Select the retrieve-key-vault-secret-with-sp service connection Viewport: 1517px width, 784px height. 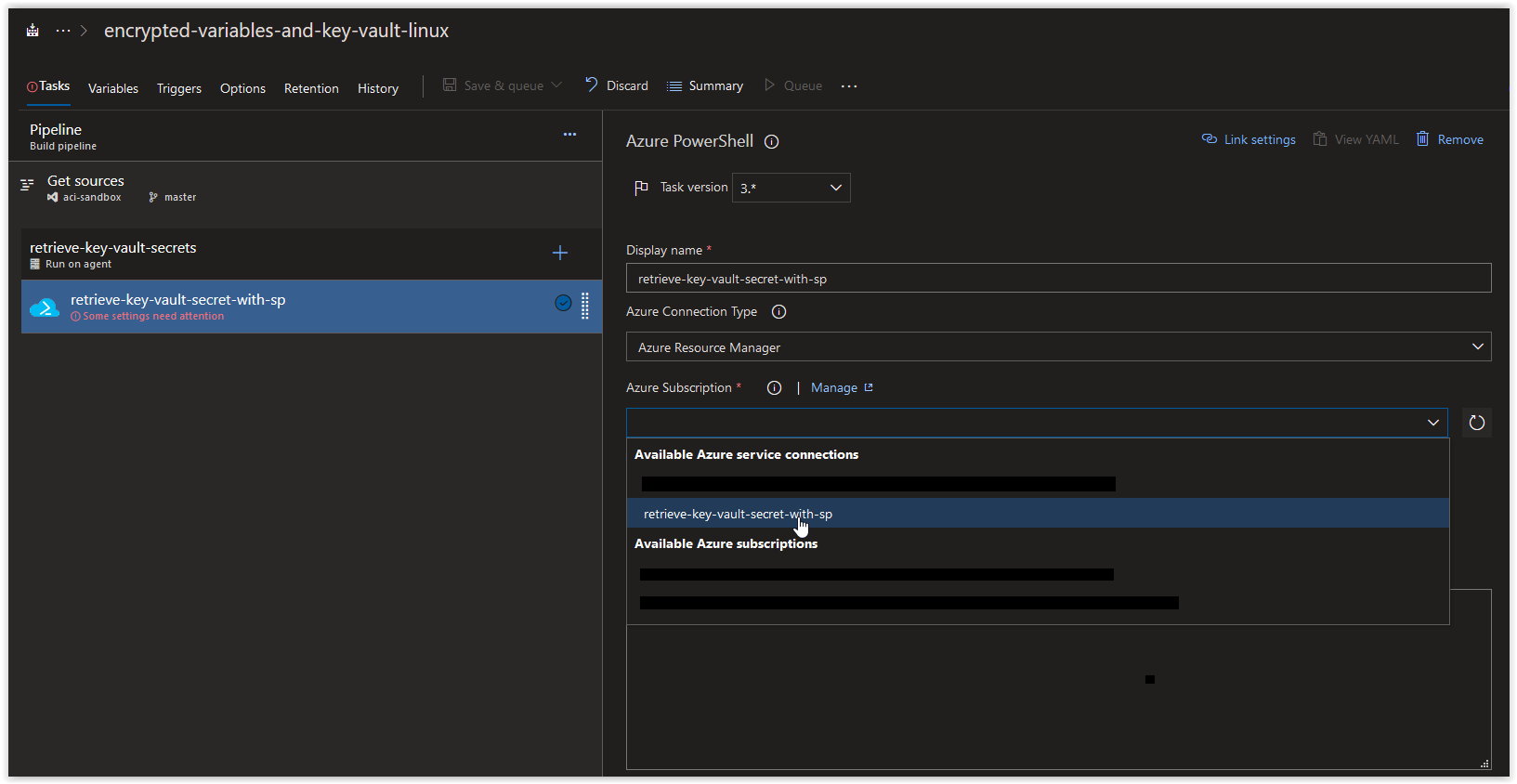(x=1038, y=514)
